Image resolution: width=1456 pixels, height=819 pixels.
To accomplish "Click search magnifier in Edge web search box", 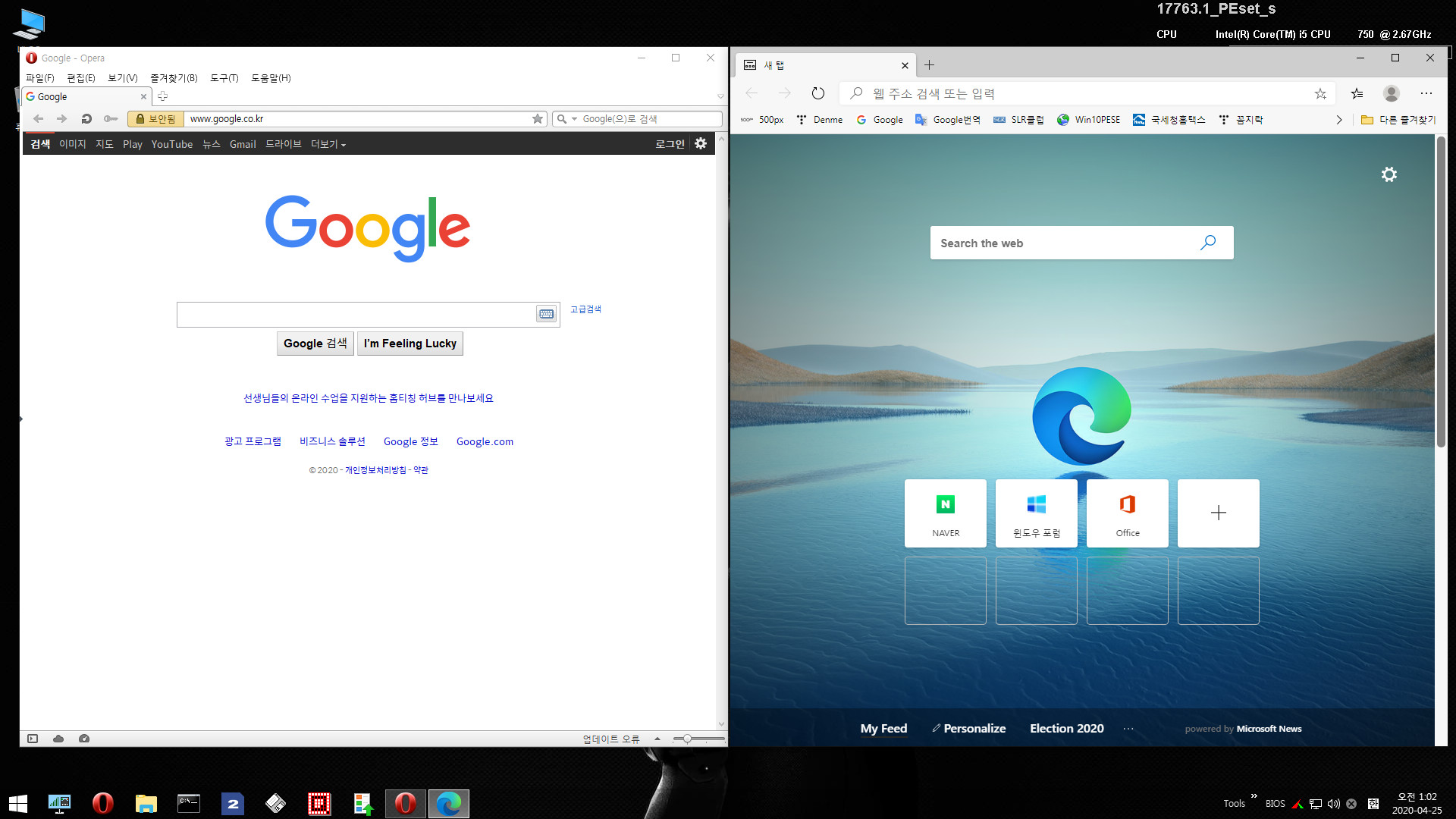I will (x=1208, y=243).
